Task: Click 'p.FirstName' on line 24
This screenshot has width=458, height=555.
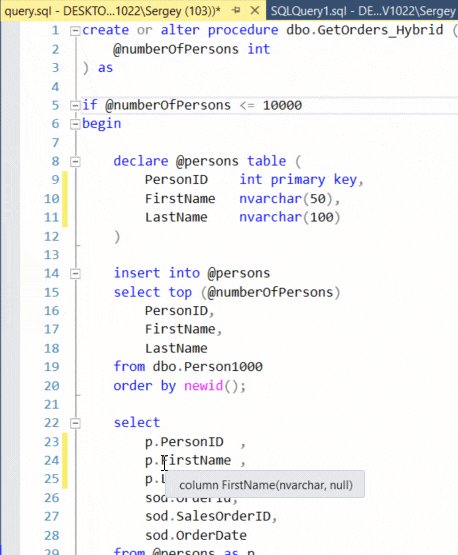Action: click(188, 460)
